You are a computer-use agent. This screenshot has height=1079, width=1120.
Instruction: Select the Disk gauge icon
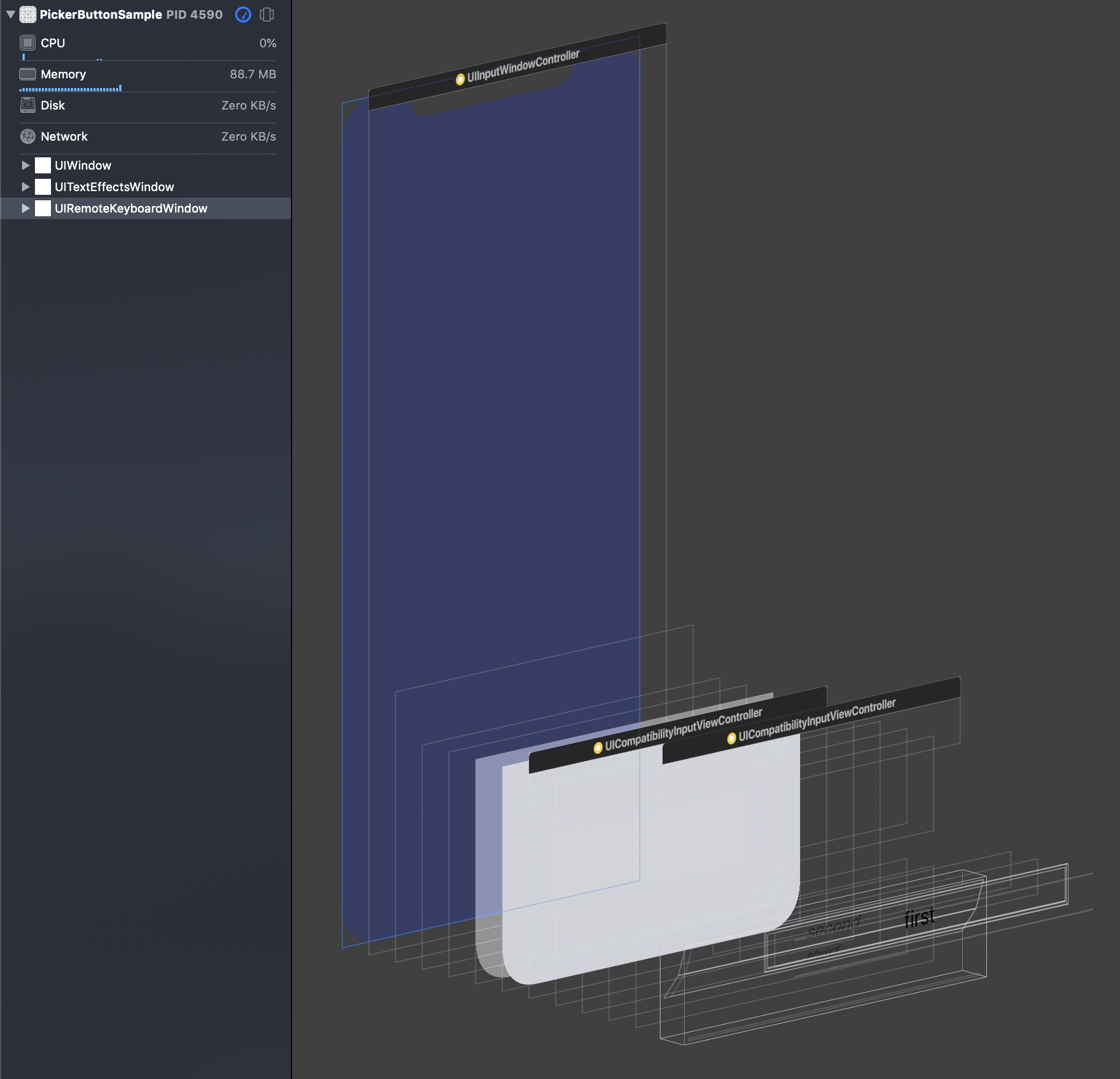click(27, 105)
